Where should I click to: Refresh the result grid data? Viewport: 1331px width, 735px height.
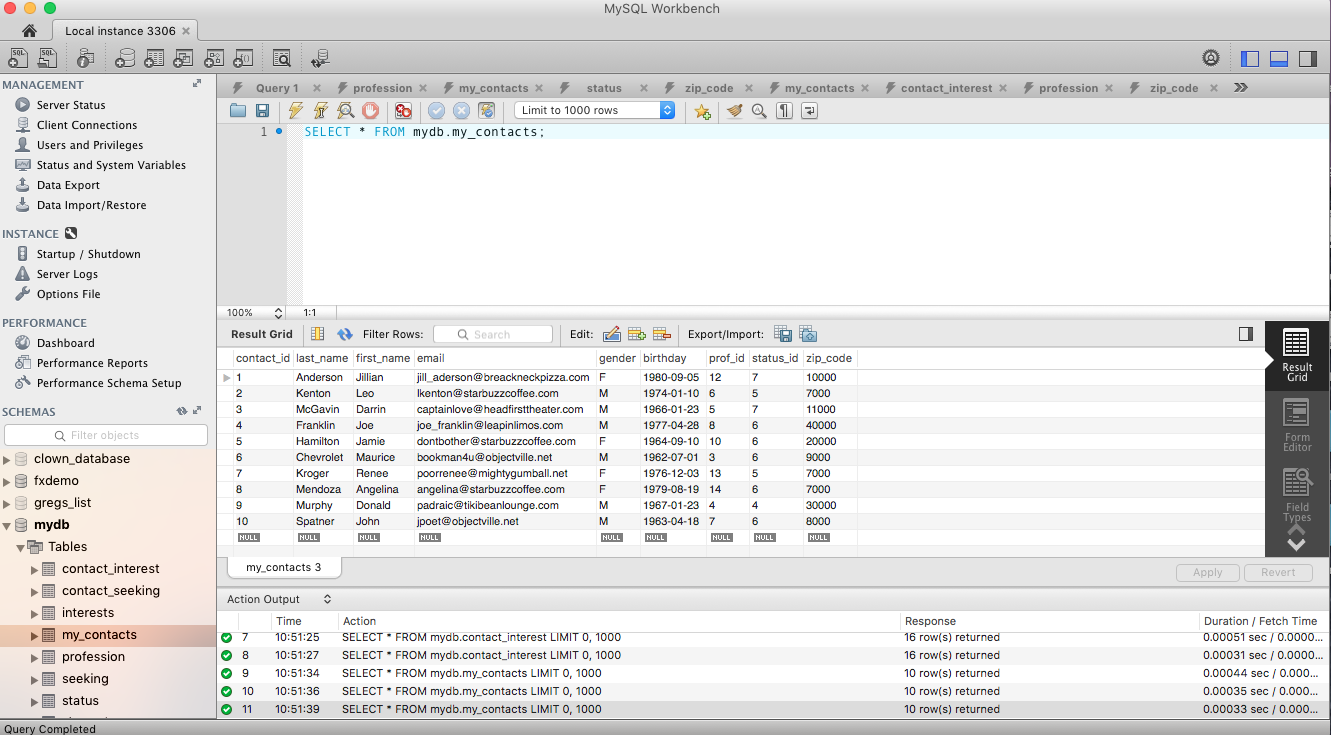coord(345,334)
